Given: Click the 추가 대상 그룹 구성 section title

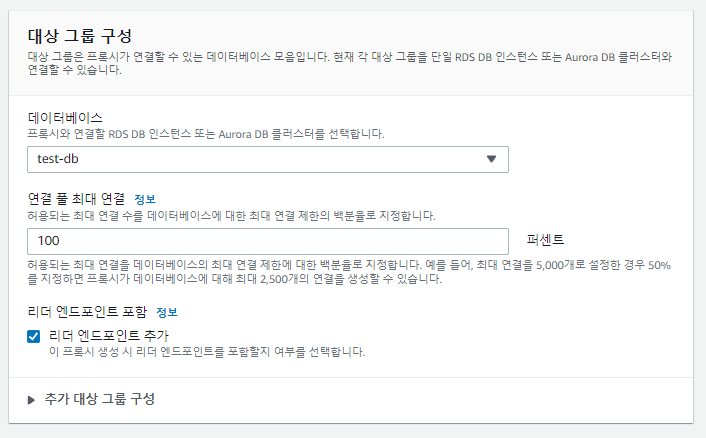Looking at the screenshot, I should point(100,399).
